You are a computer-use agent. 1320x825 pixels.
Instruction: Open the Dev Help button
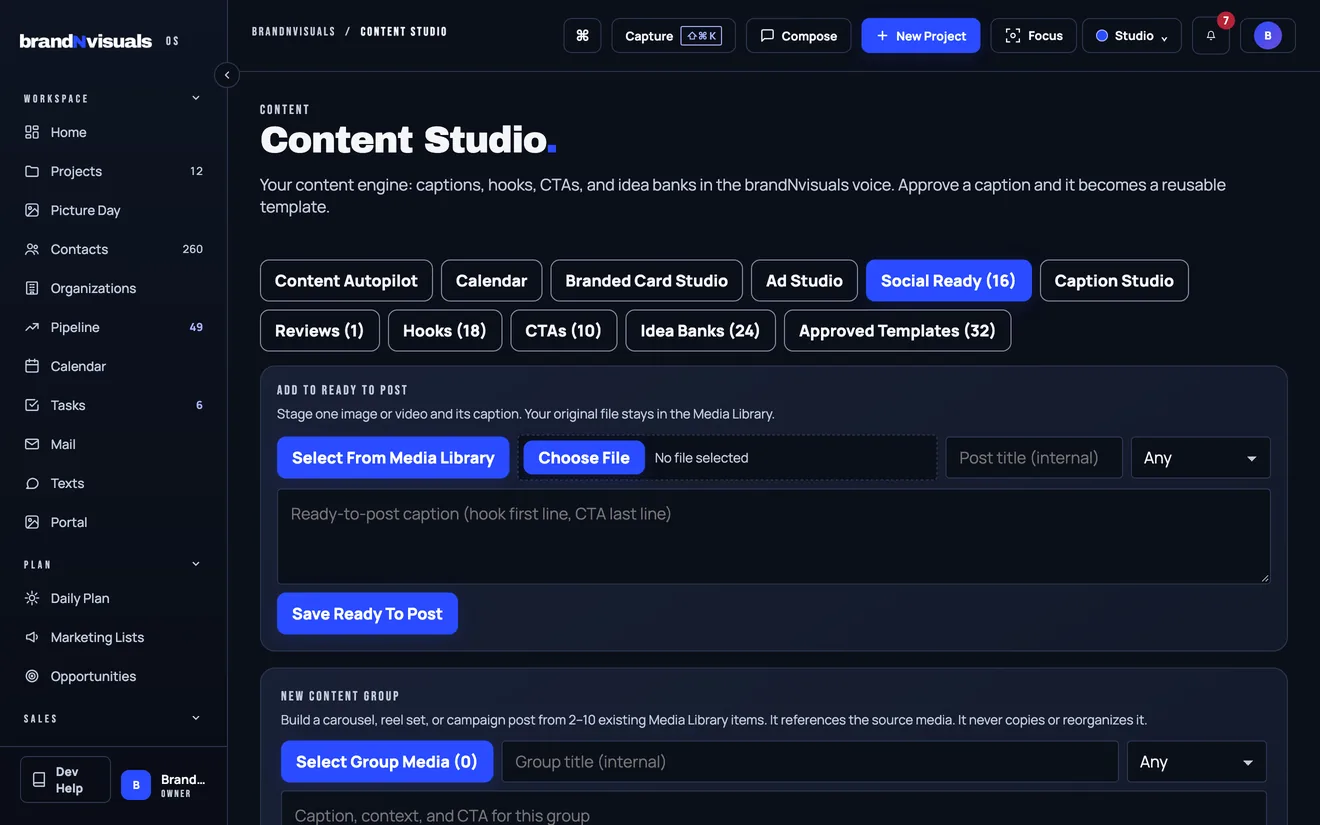pos(65,780)
